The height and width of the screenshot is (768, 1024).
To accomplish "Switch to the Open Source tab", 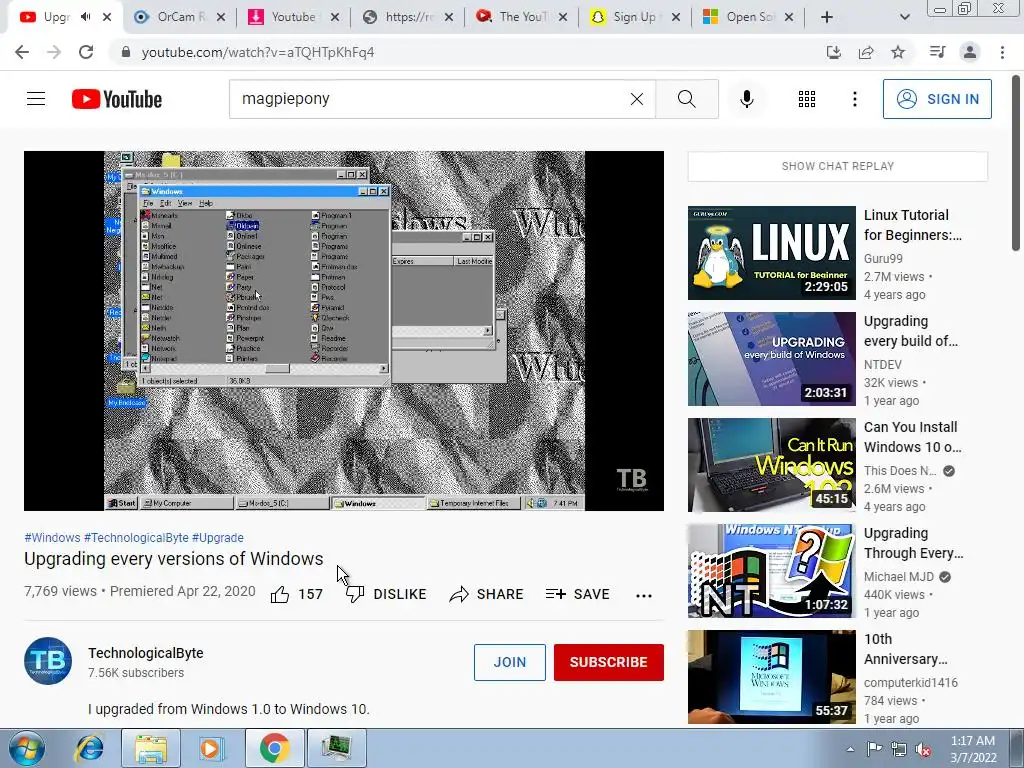I will pos(746,17).
